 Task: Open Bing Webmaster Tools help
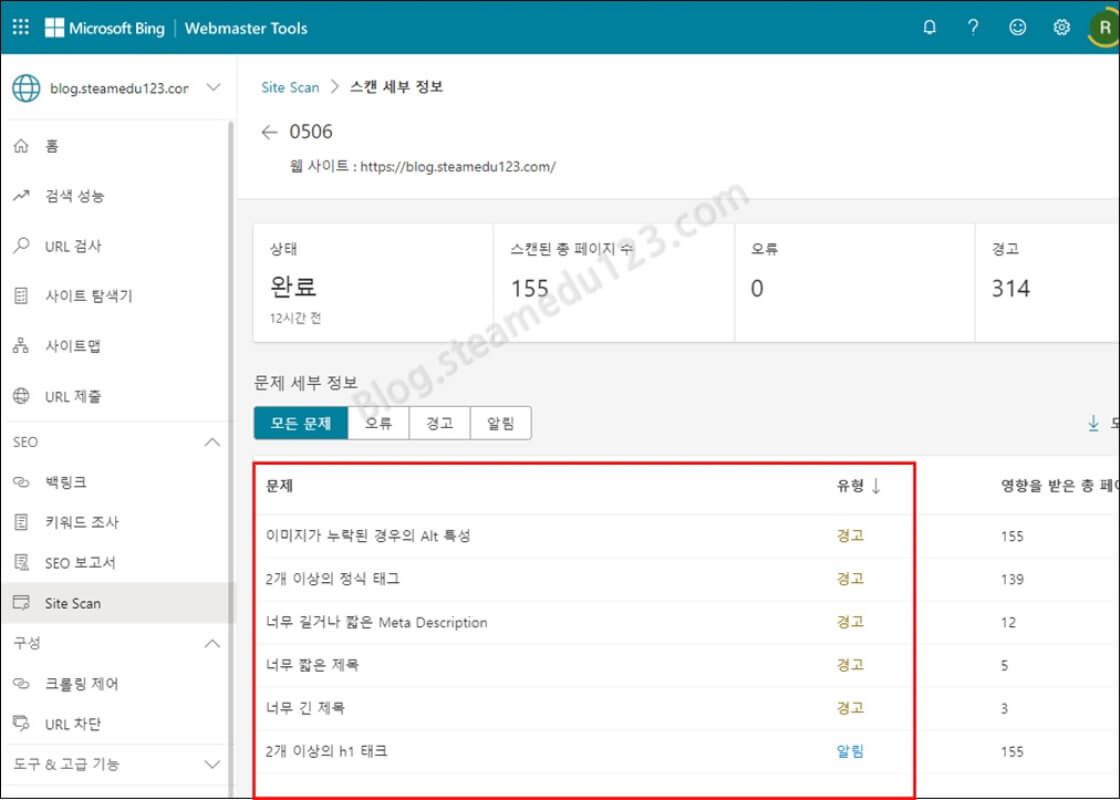click(973, 27)
